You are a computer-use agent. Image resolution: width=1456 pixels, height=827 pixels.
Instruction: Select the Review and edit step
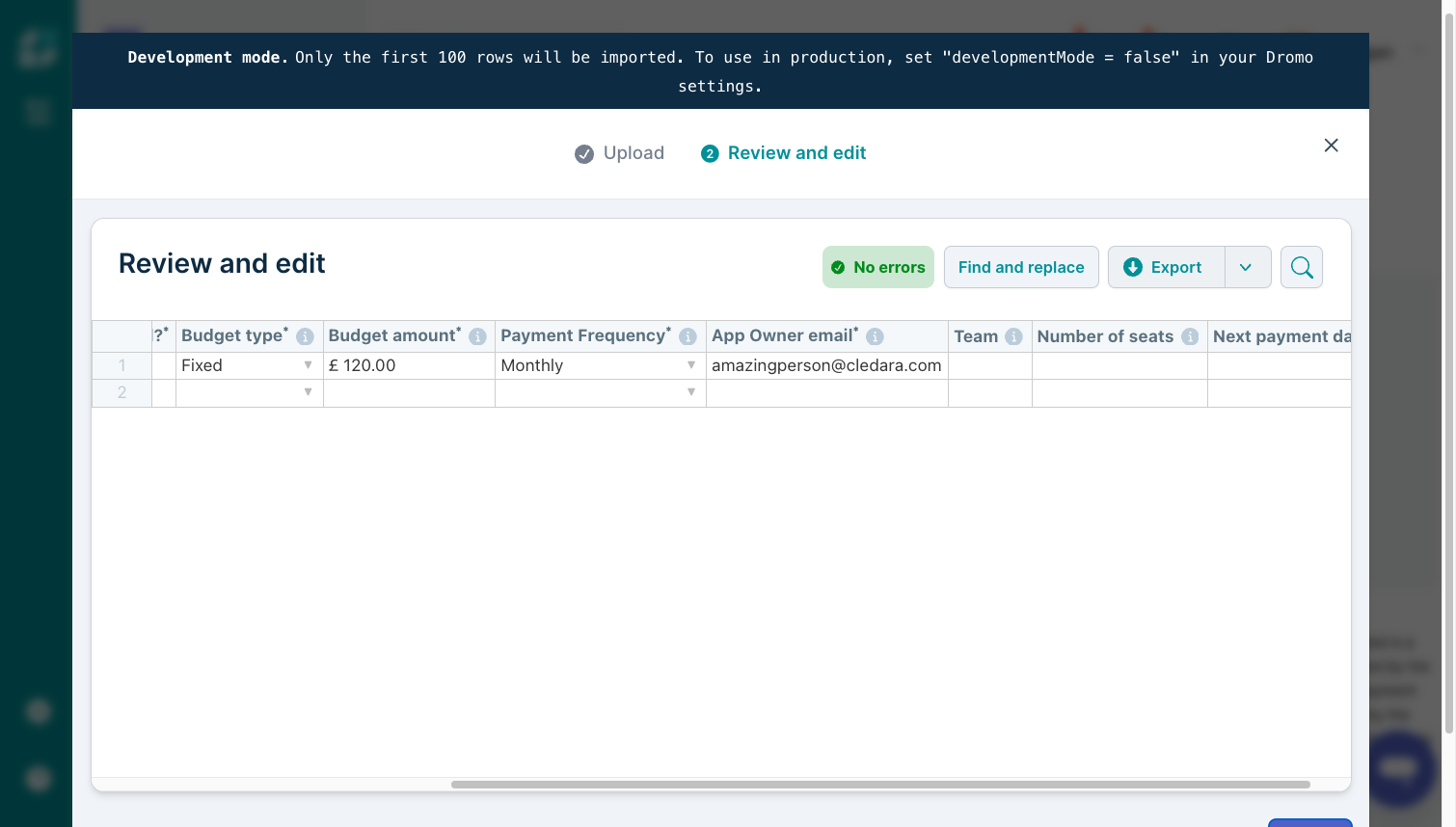coord(783,153)
